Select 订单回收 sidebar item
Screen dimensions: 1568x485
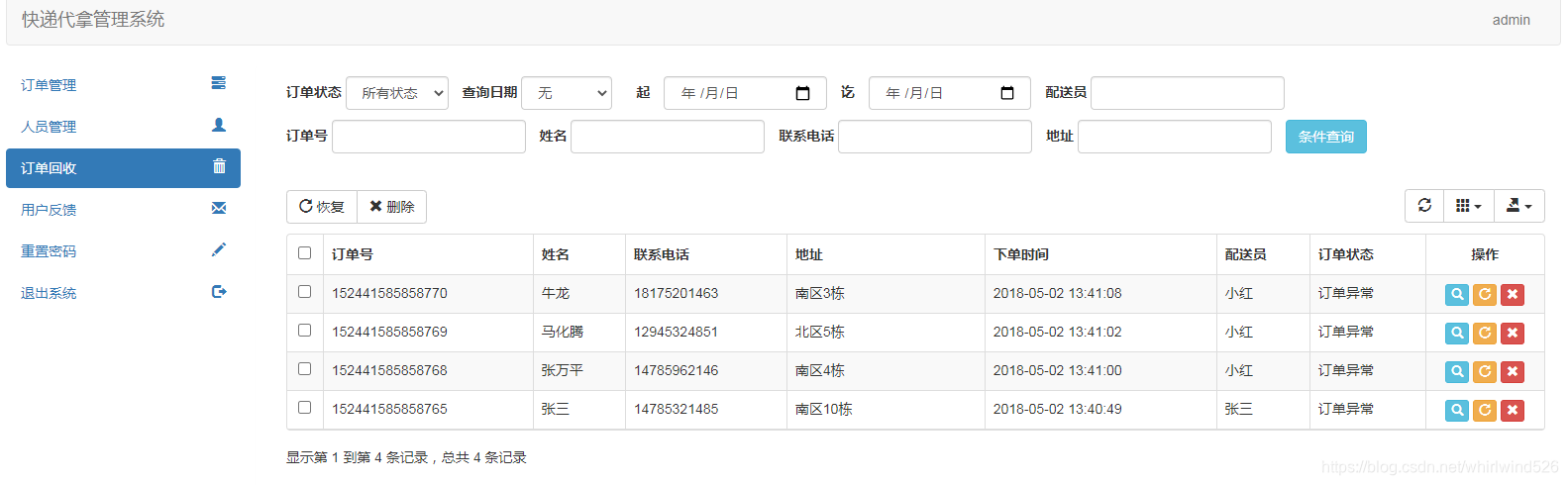[123, 168]
